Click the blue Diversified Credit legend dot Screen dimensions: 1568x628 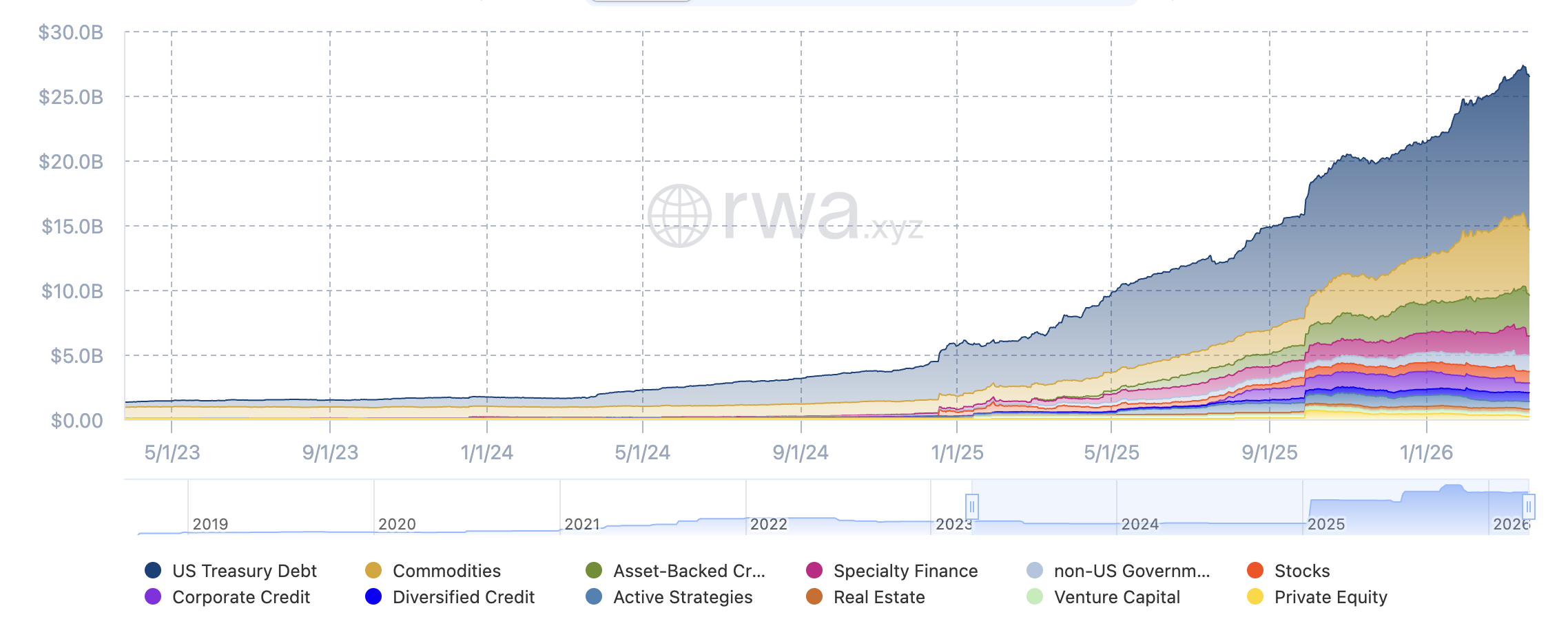click(x=373, y=596)
